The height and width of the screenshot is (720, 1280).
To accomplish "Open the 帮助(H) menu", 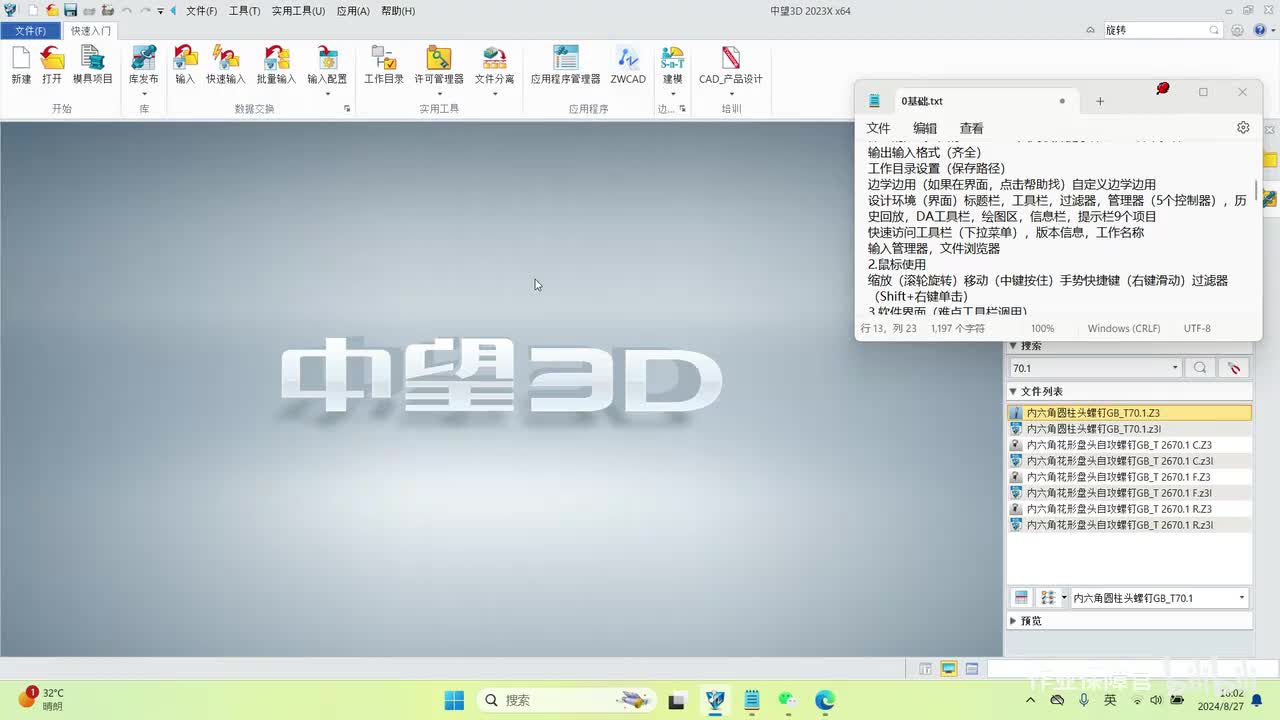I will (x=398, y=11).
